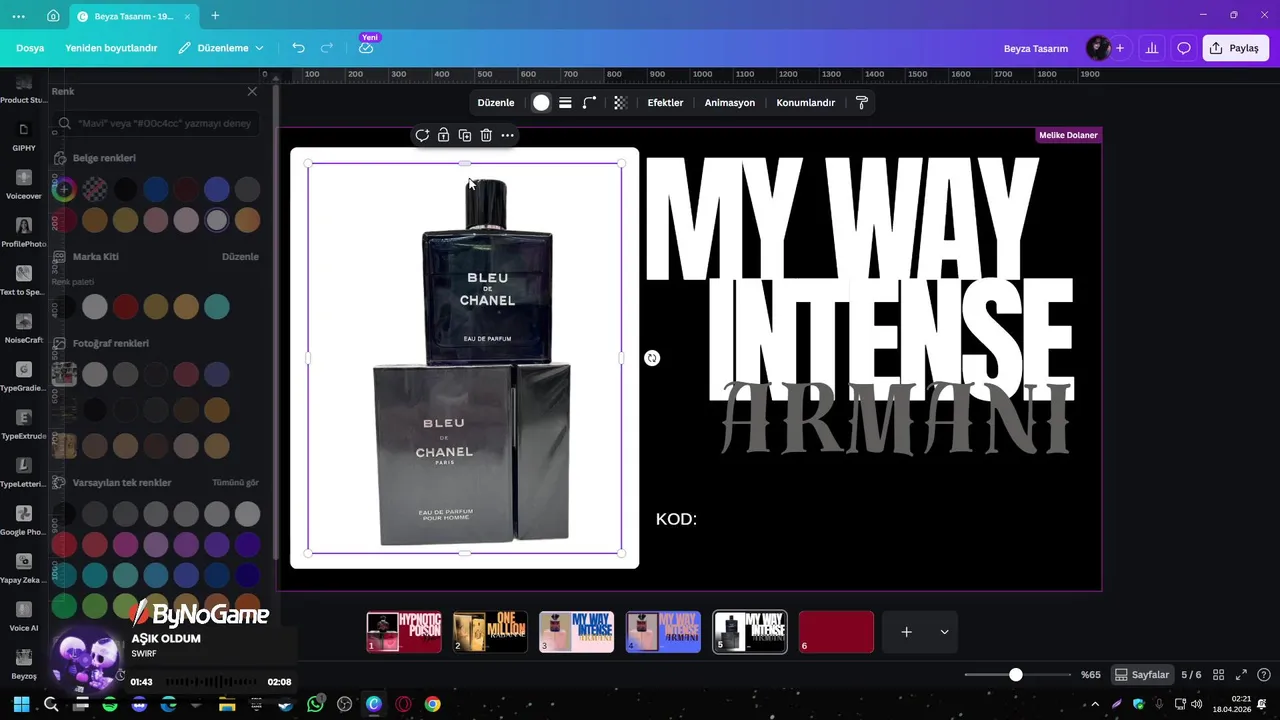
Task: Click the rotate handle beside the image
Action: (652, 358)
